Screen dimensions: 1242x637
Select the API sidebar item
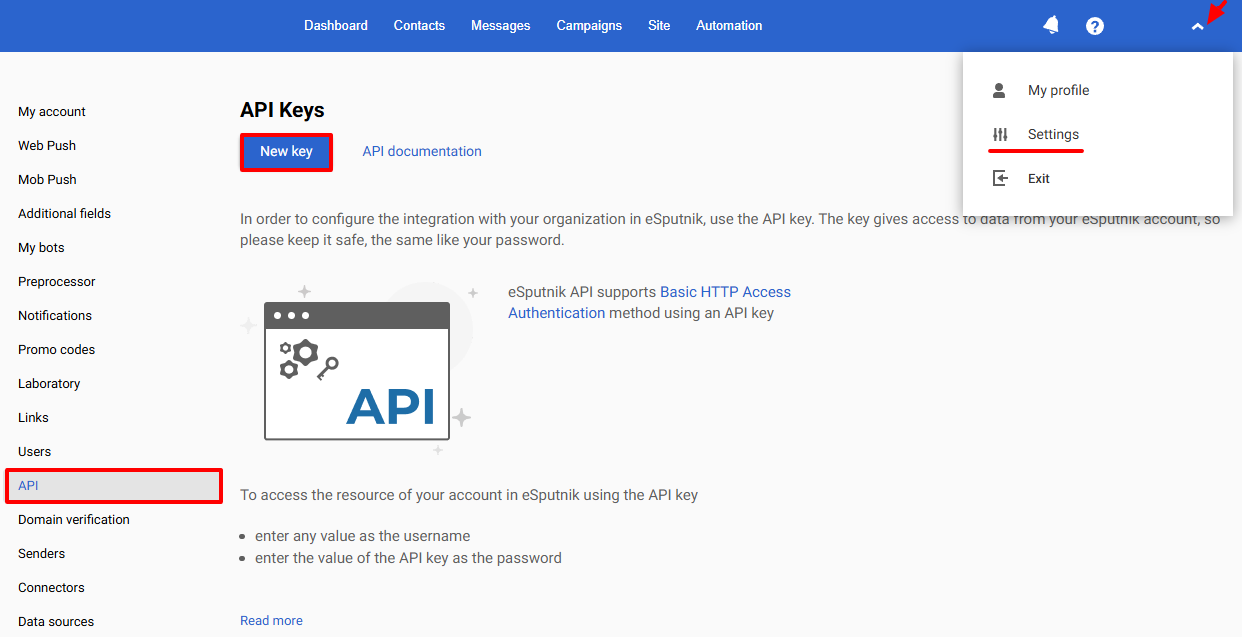pos(114,485)
